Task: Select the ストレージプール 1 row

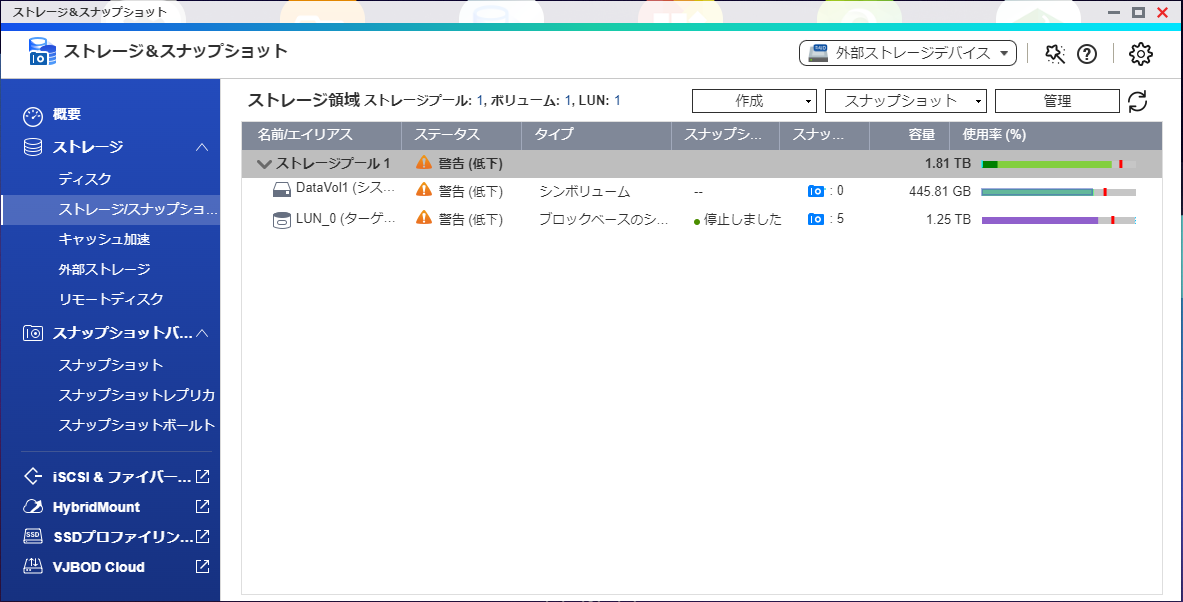Action: pyautogui.click(x=702, y=164)
